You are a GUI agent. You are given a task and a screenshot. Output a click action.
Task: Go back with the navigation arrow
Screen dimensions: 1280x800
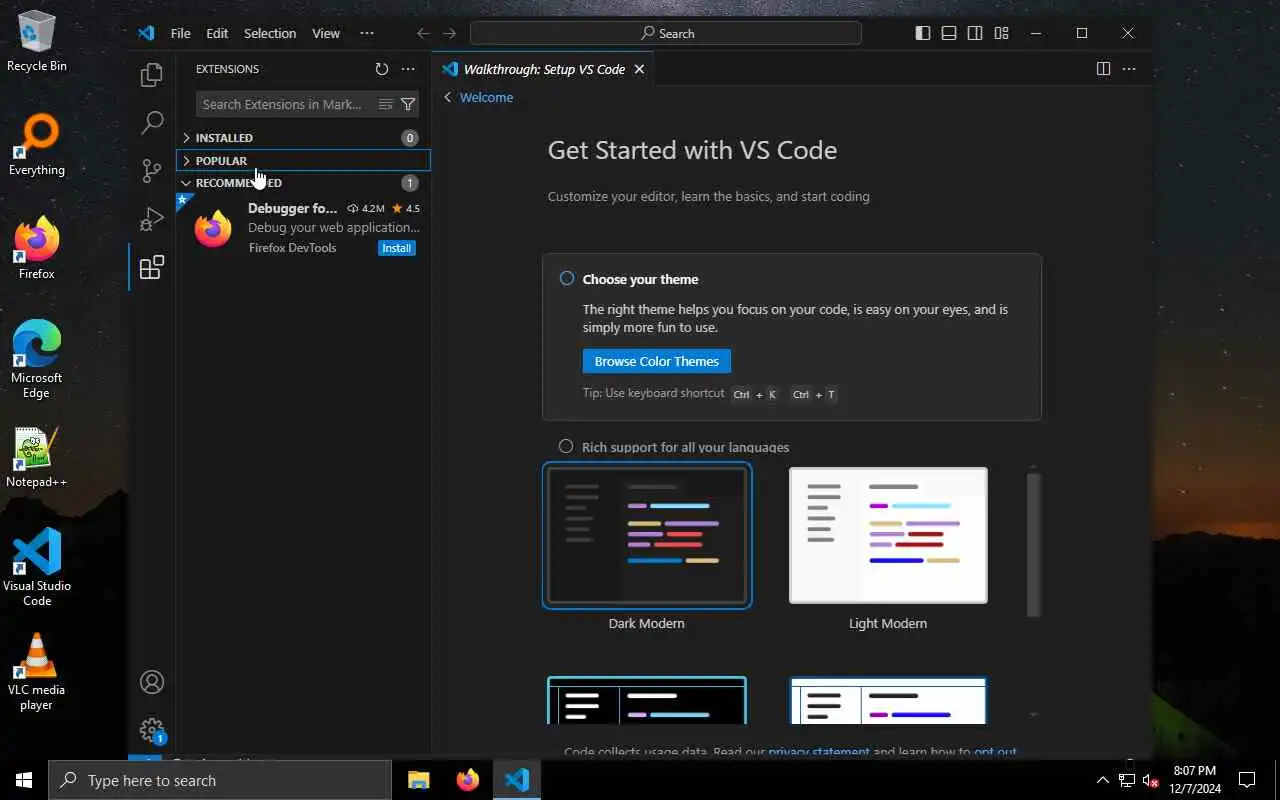click(x=423, y=33)
